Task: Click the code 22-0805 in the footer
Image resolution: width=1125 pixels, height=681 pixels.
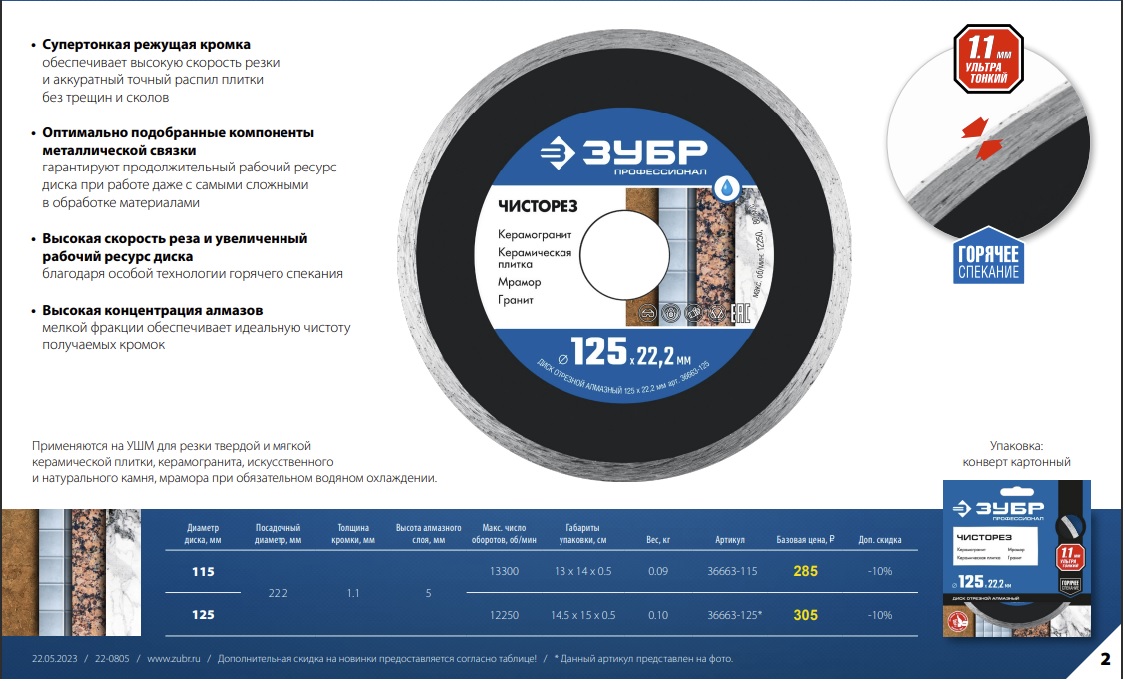Action: (x=112, y=659)
